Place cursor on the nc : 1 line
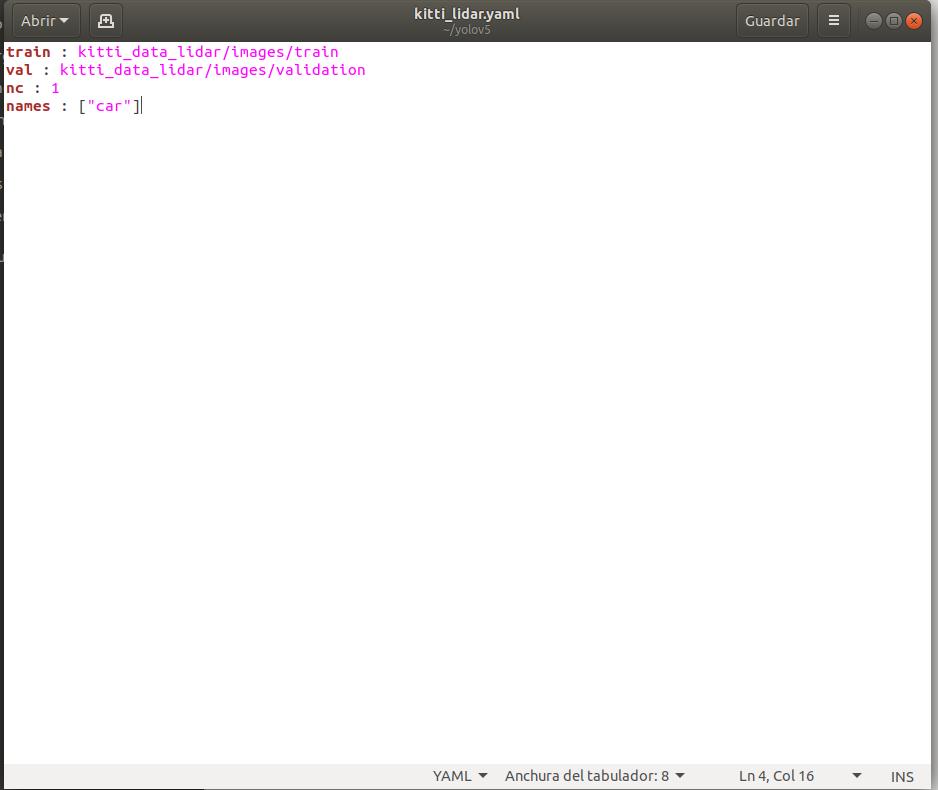Image resolution: width=938 pixels, height=790 pixels. (30, 88)
